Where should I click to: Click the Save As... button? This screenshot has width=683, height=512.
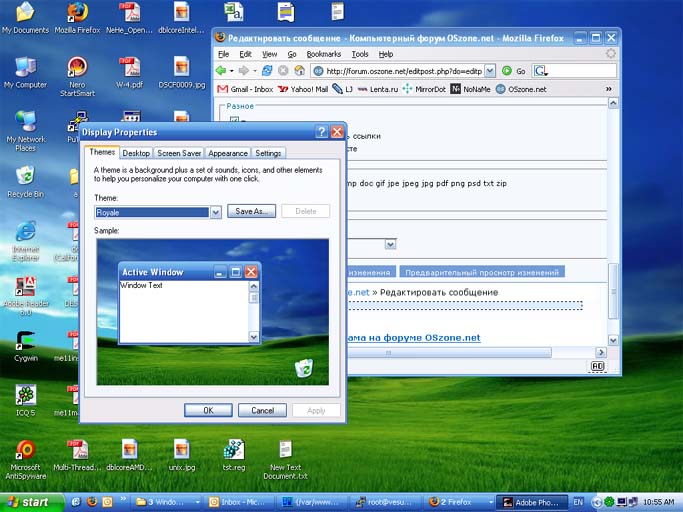251,212
